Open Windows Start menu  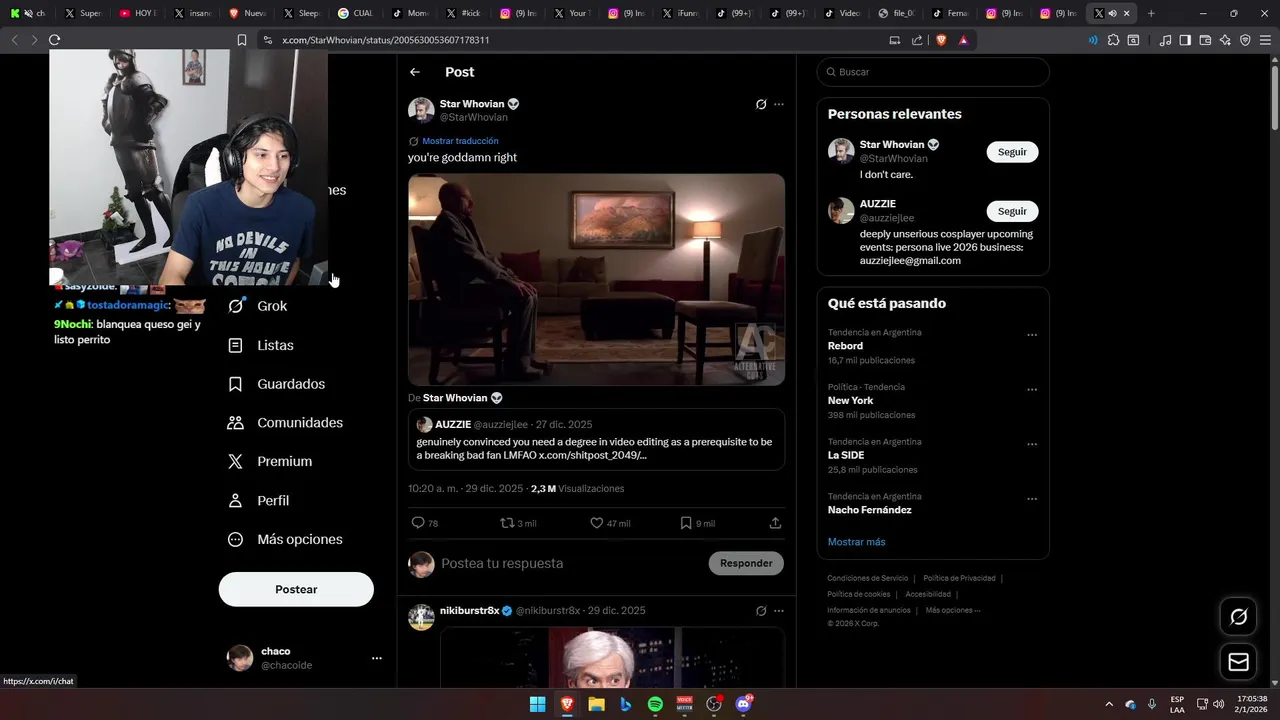(537, 704)
